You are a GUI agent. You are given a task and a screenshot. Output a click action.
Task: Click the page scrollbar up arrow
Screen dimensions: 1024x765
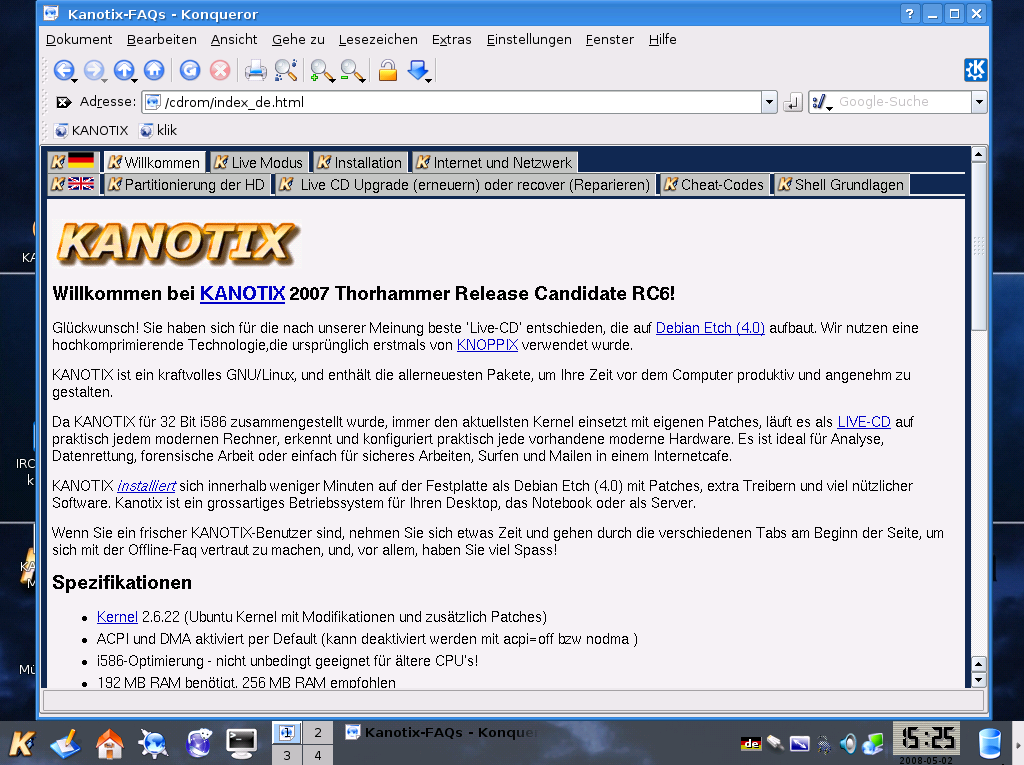pos(978,155)
